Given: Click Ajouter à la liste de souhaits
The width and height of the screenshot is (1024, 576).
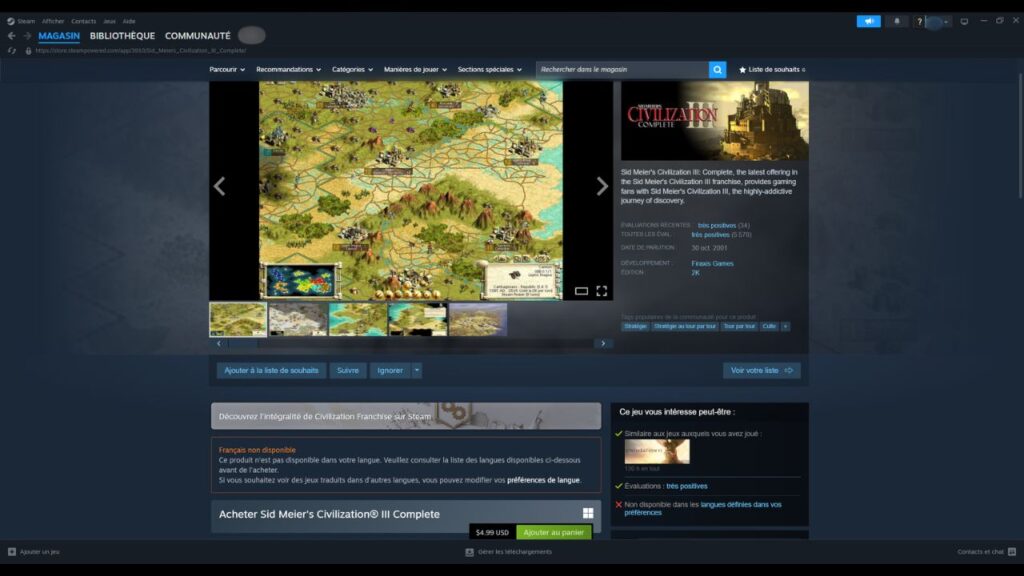Looking at the screenshot, I should pos(271,370).
